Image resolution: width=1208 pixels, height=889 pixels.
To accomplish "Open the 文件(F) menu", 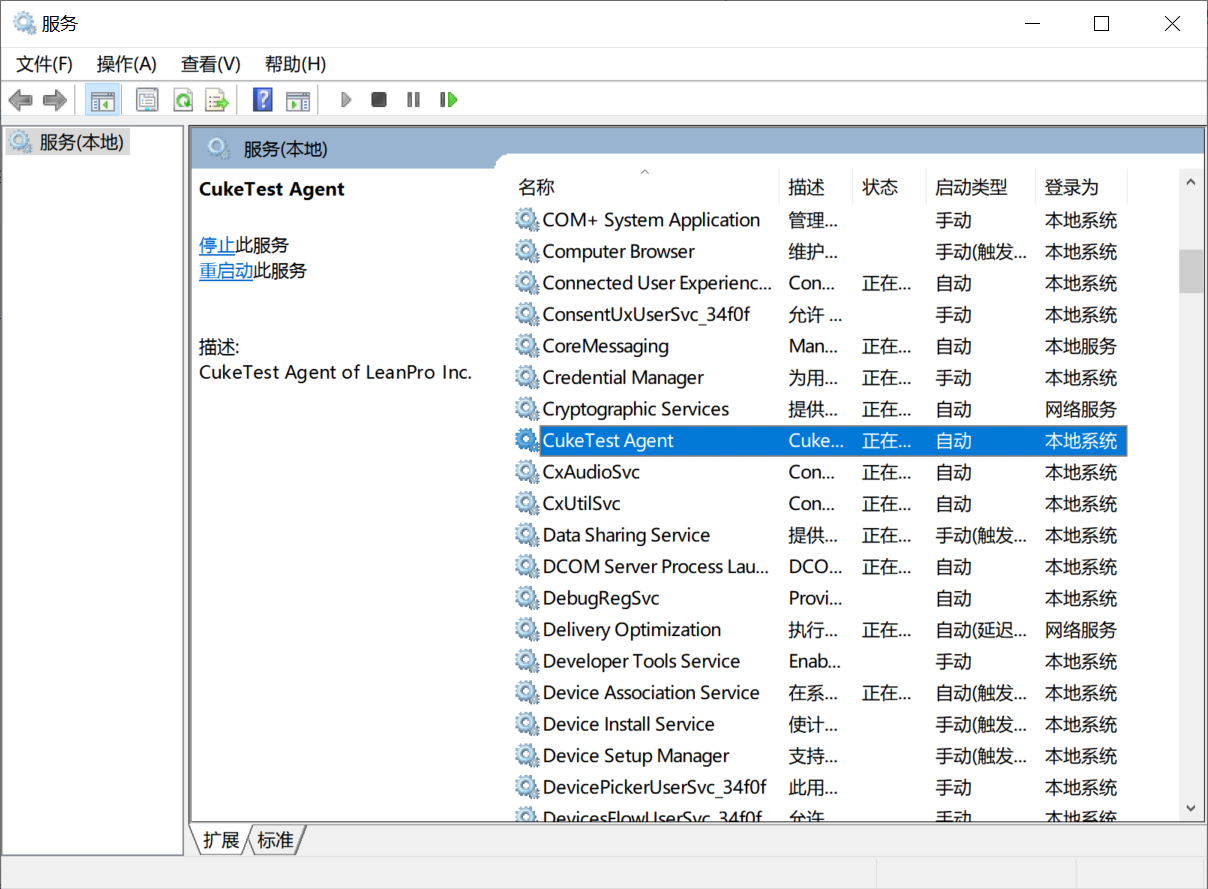I will pos(44,64).
